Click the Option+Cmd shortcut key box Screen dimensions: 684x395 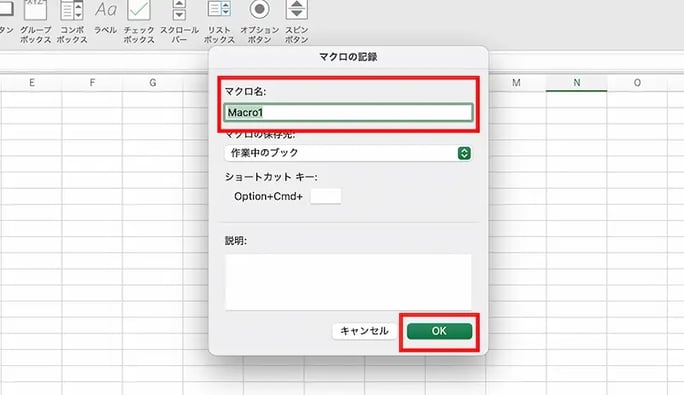[326, 196]
